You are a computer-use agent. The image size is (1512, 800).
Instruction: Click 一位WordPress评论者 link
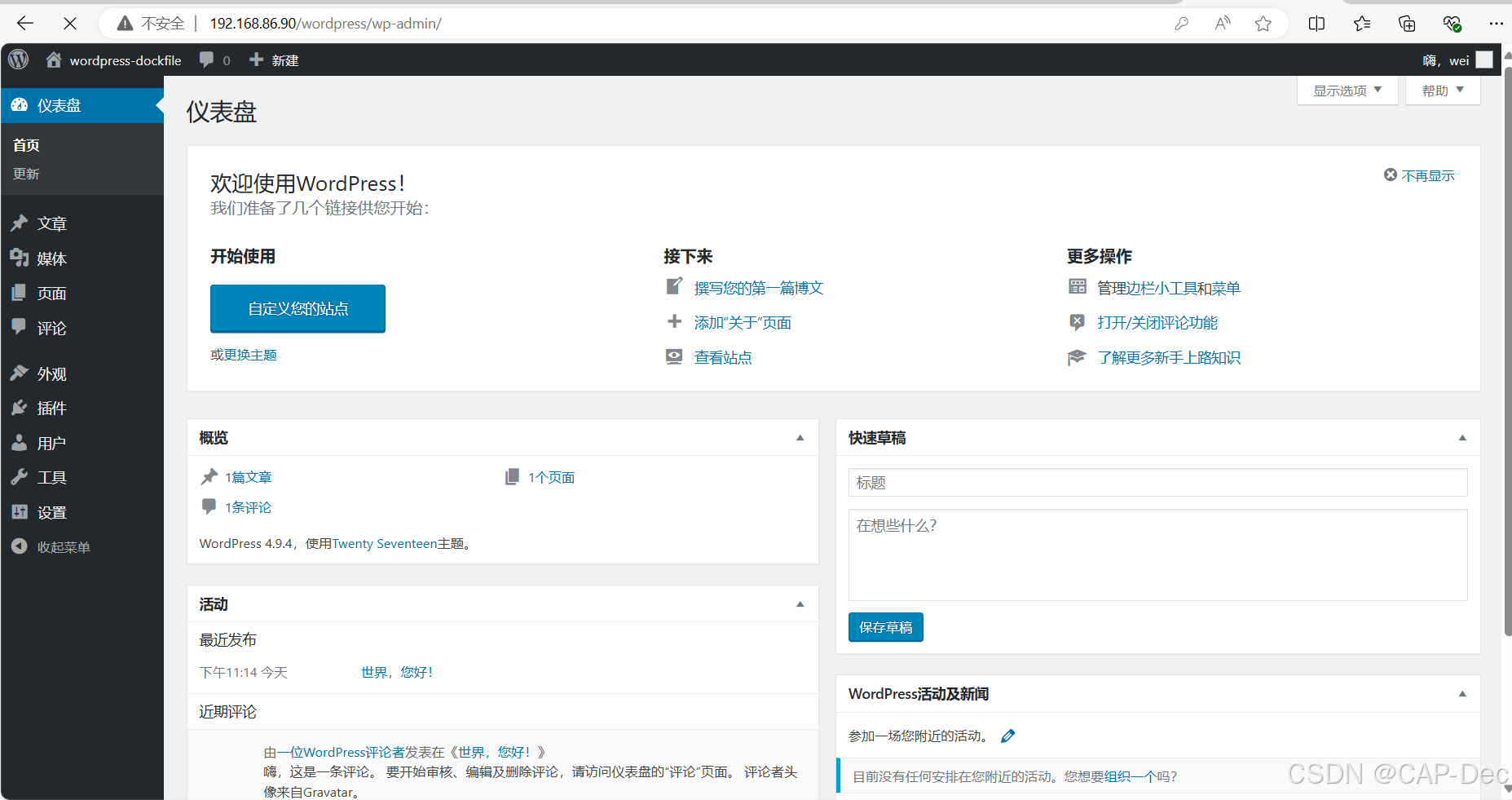point(342,753)
